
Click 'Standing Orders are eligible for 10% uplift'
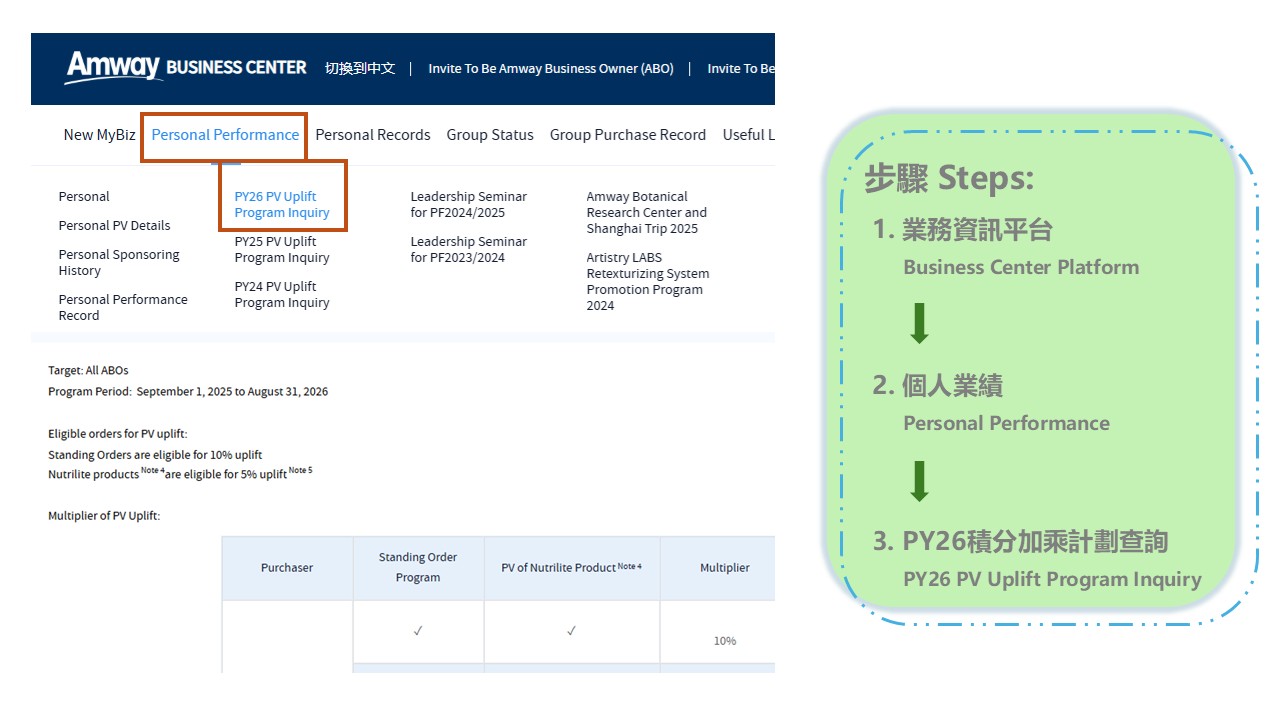tap(155, 455)
